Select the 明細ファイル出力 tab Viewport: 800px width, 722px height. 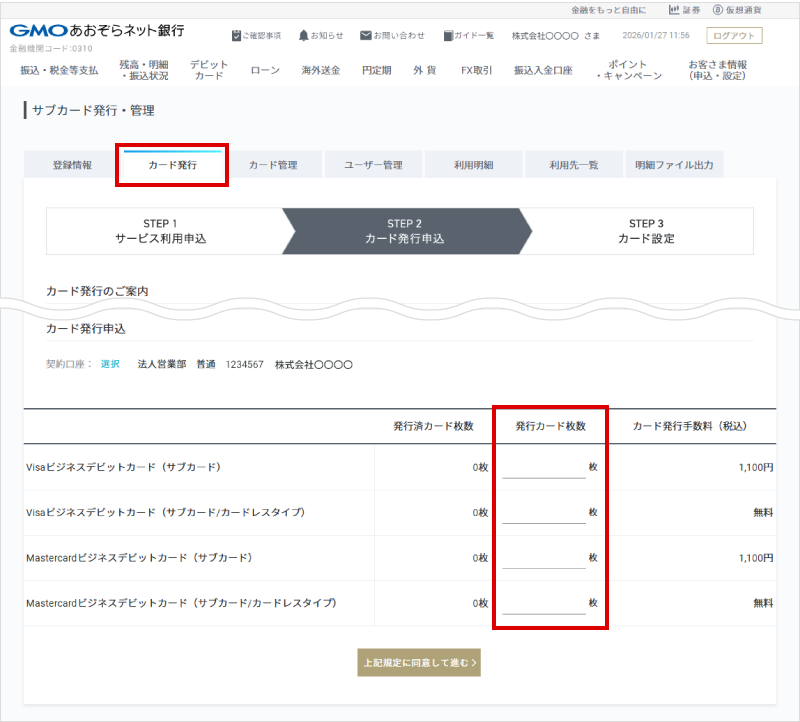coord(674,165)
